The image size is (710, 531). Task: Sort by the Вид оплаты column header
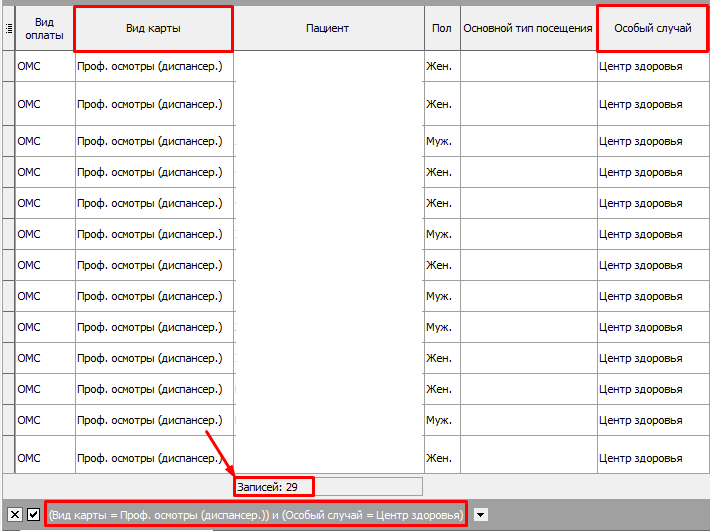[x=44, y=29]
